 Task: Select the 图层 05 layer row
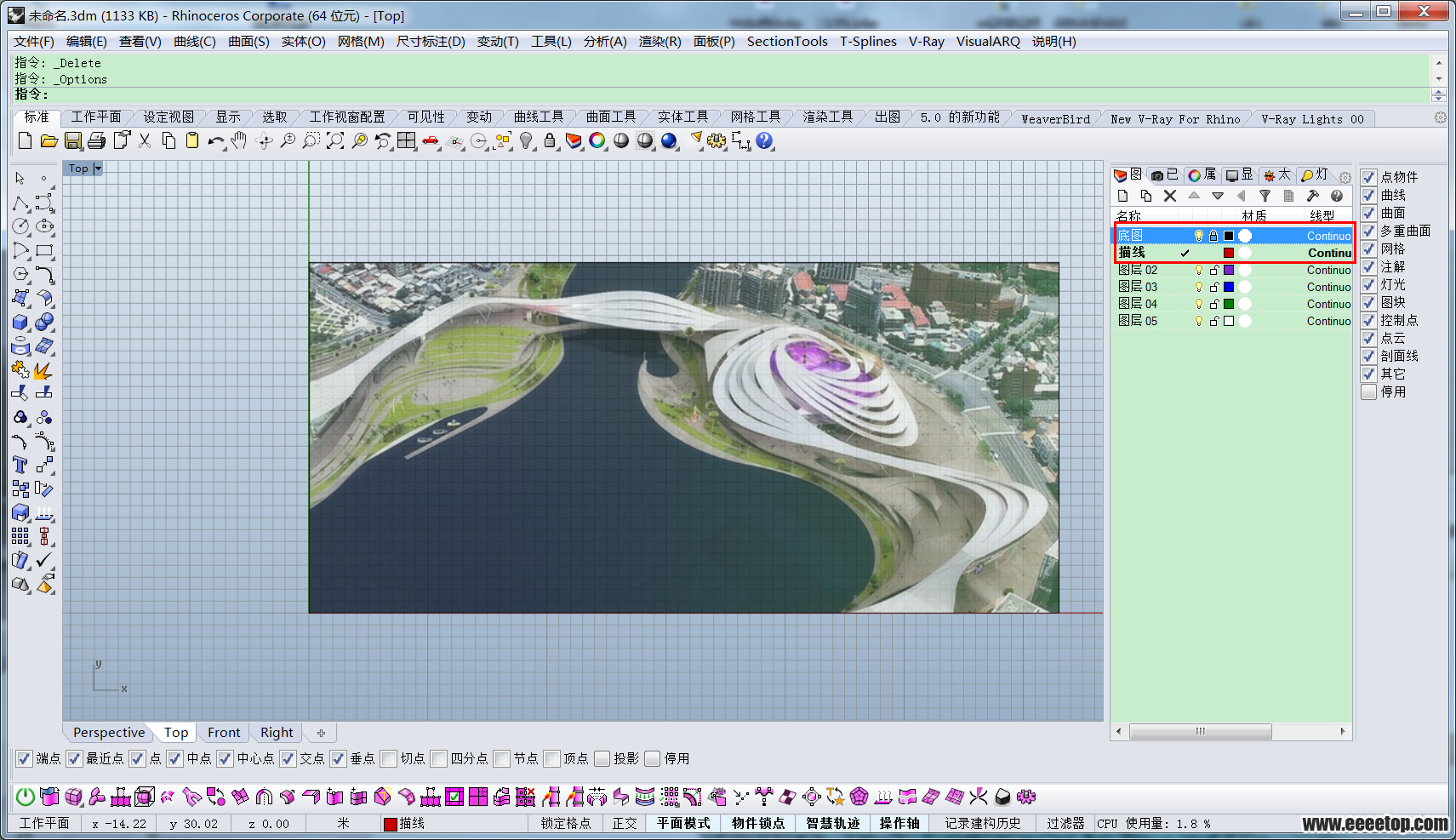1232,321
